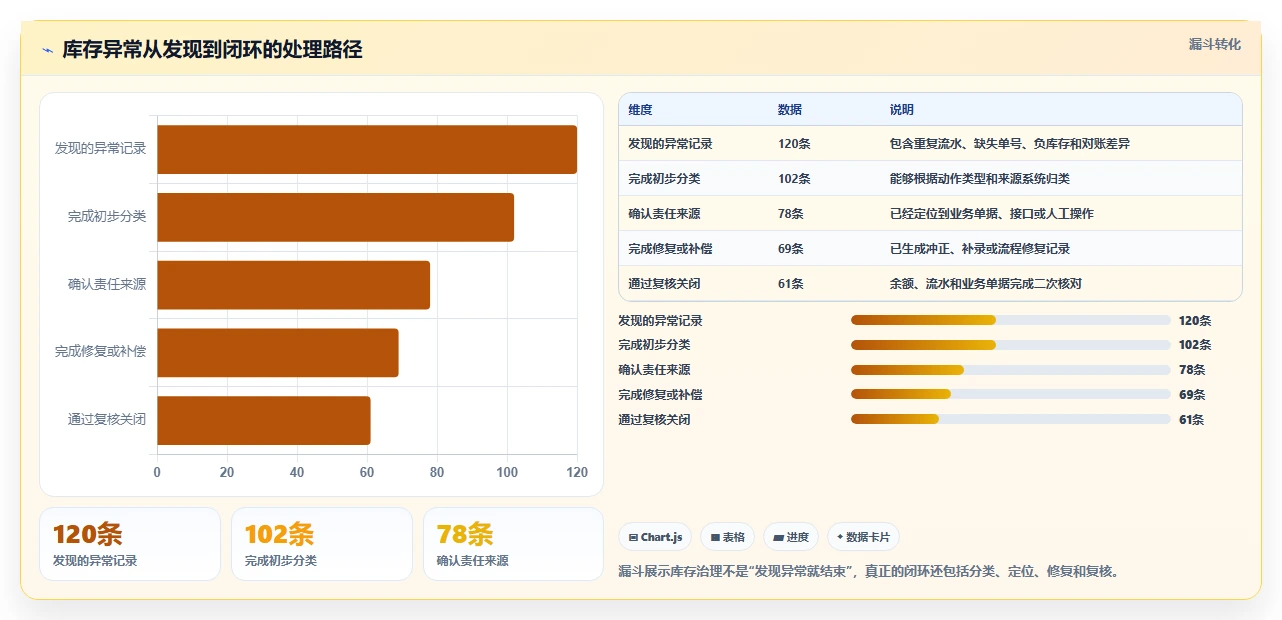Click table cell 确认责任来源
This screenshot has width=1282, height=620.
click(664, 214)
